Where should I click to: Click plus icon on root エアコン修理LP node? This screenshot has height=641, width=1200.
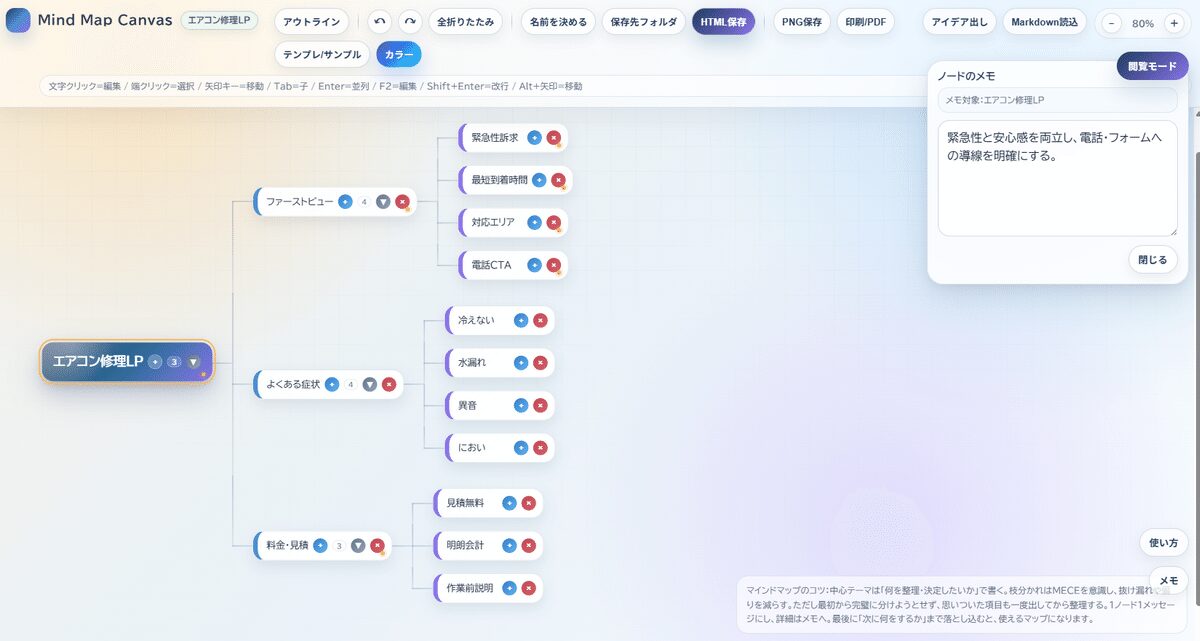[x=155, y=362]
